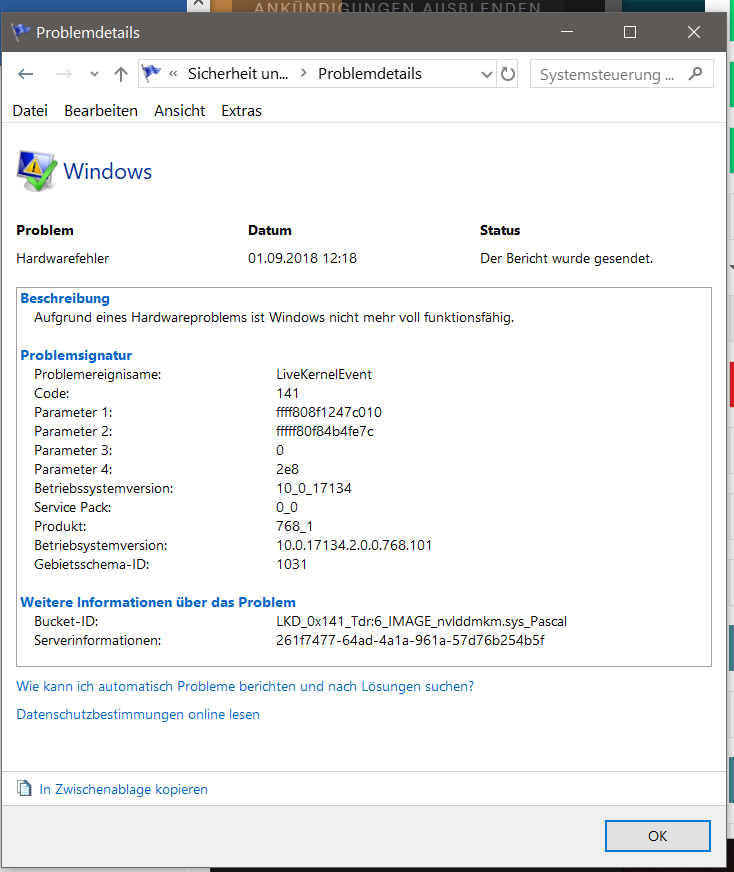The width and height of the screenshot is (734, 872).
Task: Click the 'Beschreibung' section heading
Action: 65,298
